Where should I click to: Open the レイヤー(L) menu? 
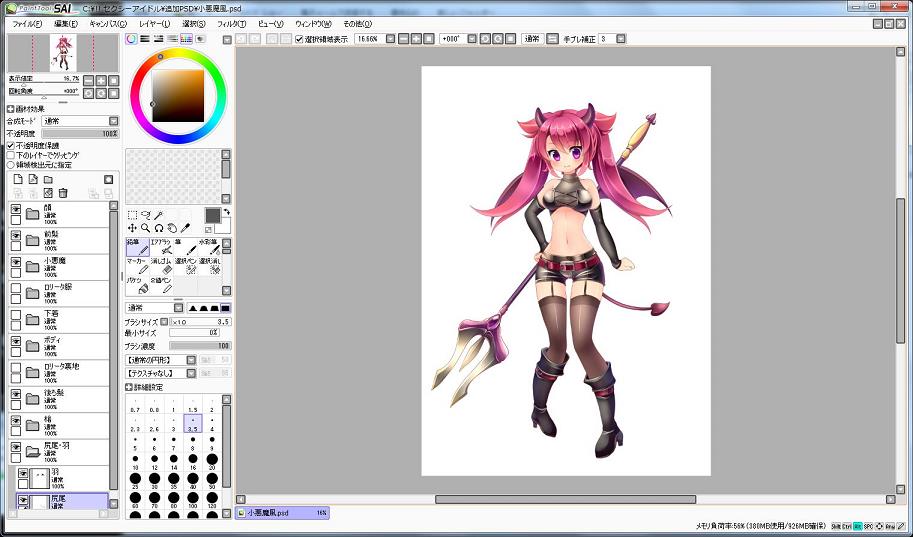[153, 23]
